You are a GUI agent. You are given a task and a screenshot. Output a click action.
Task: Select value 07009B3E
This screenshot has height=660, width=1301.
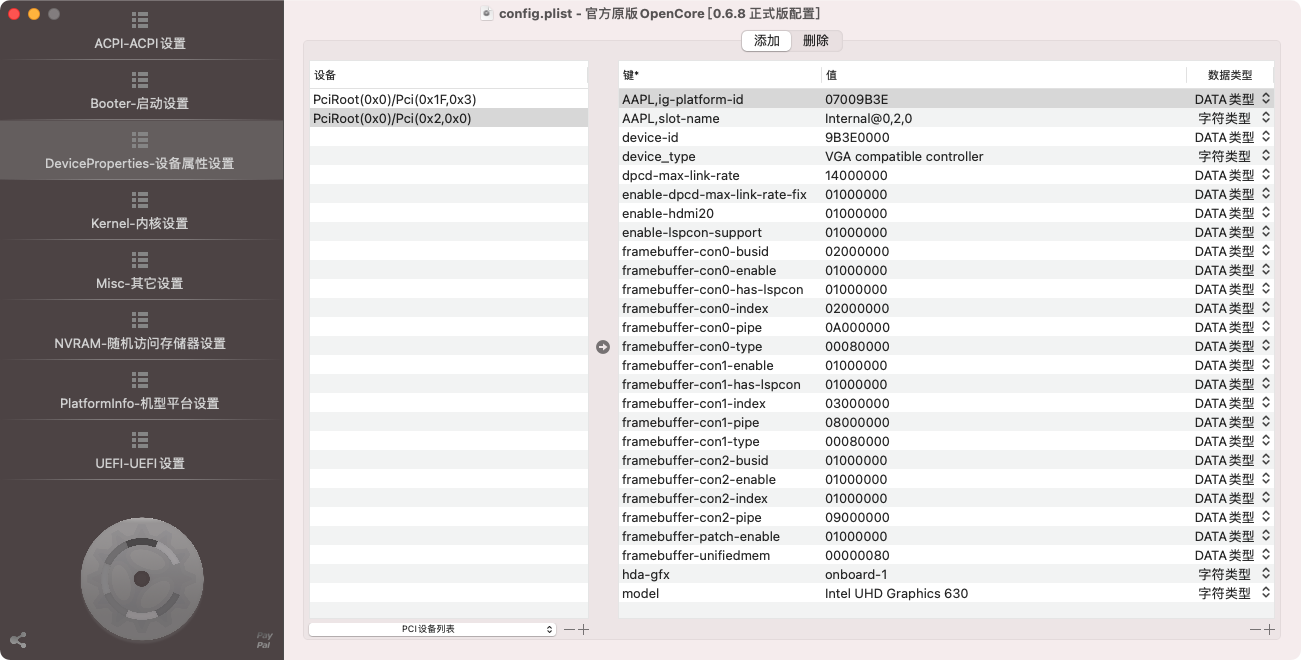click(x=856, y=99)
